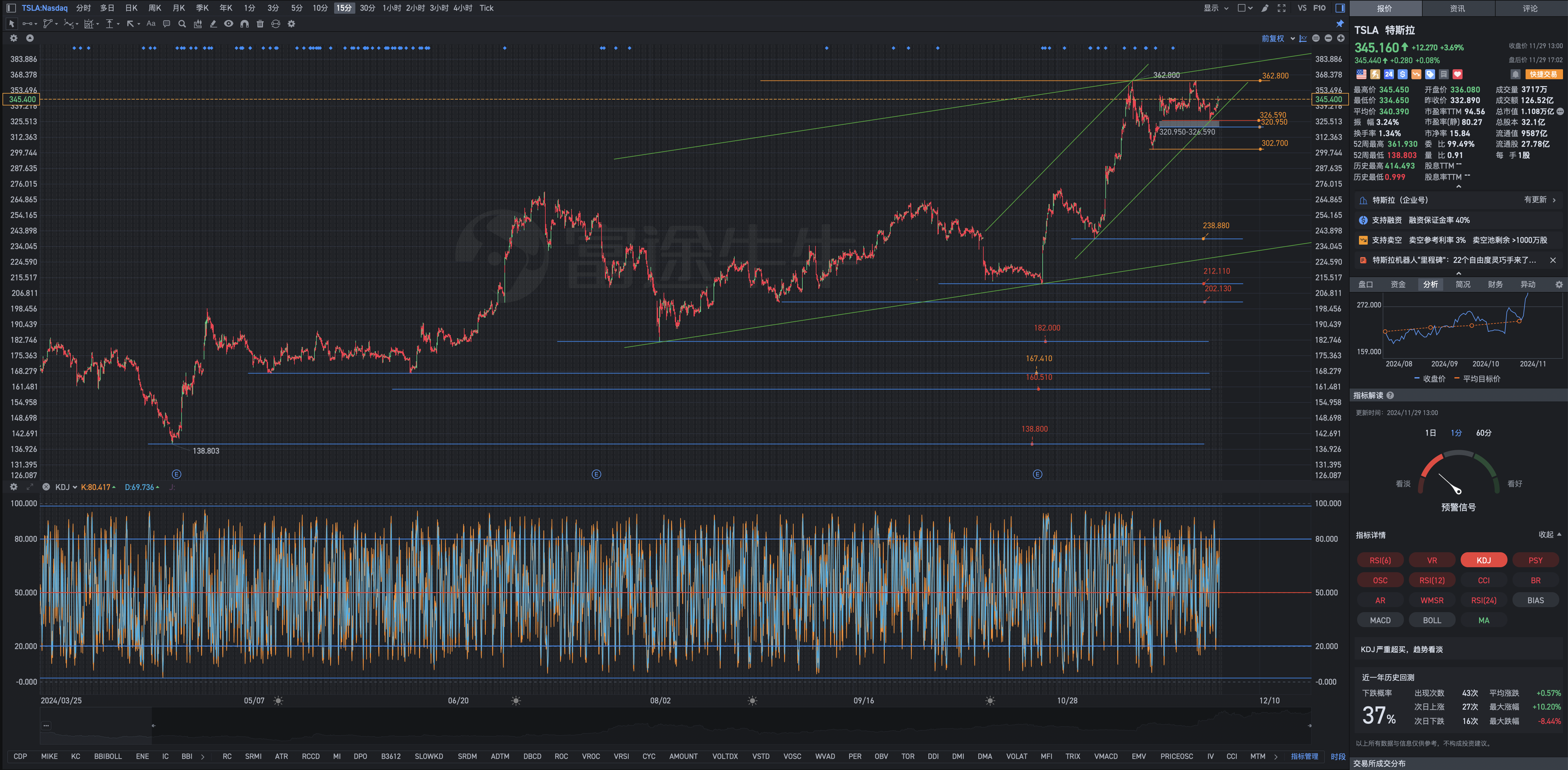This screenshot has width=1568, height=770.
Task: Select the cursor pointer drawing tool
Action: (12, 24)
